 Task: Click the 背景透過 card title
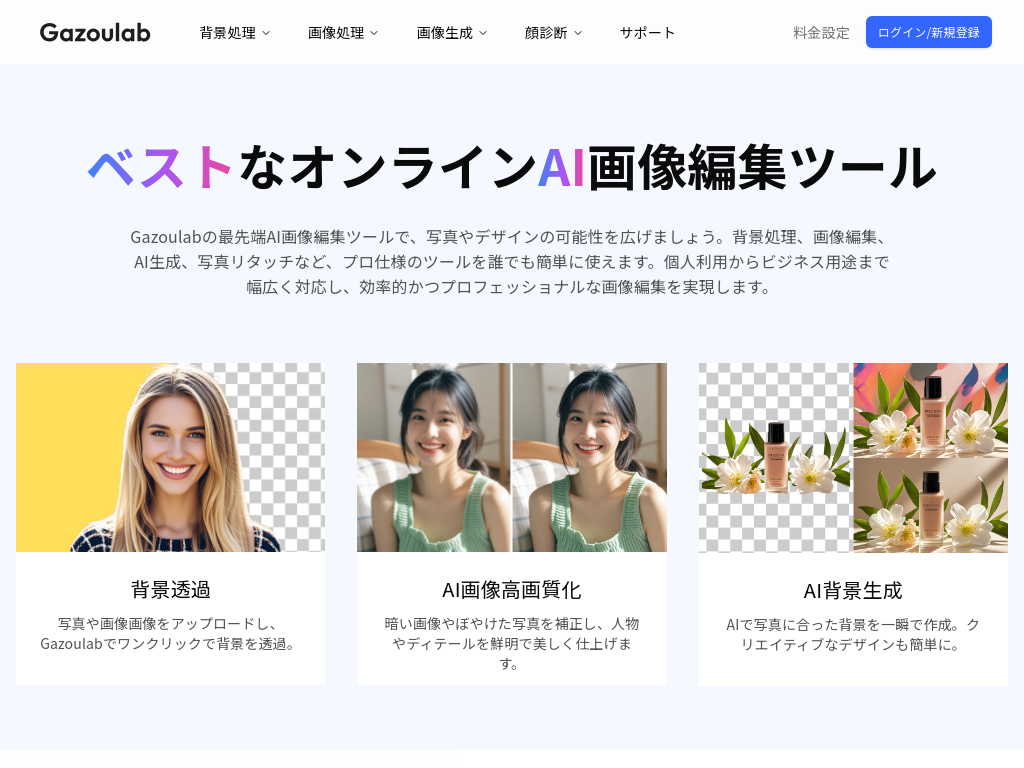pos(170,589)
